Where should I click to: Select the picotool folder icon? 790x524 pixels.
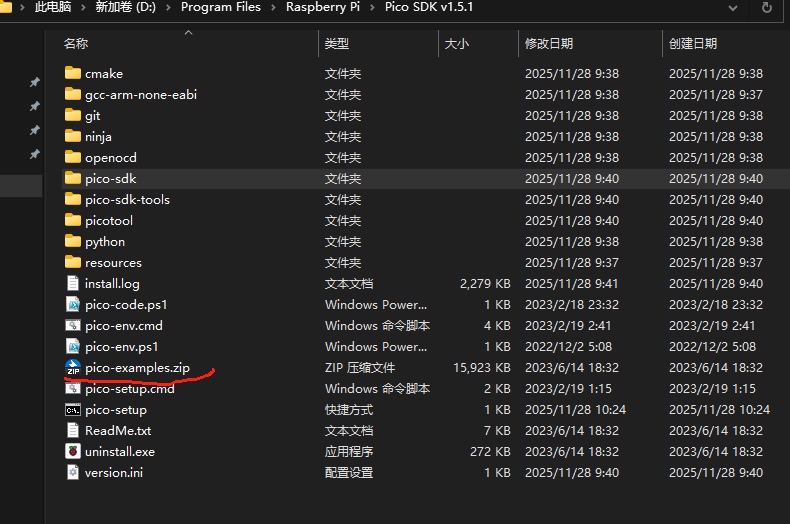[x=73, y=220]
